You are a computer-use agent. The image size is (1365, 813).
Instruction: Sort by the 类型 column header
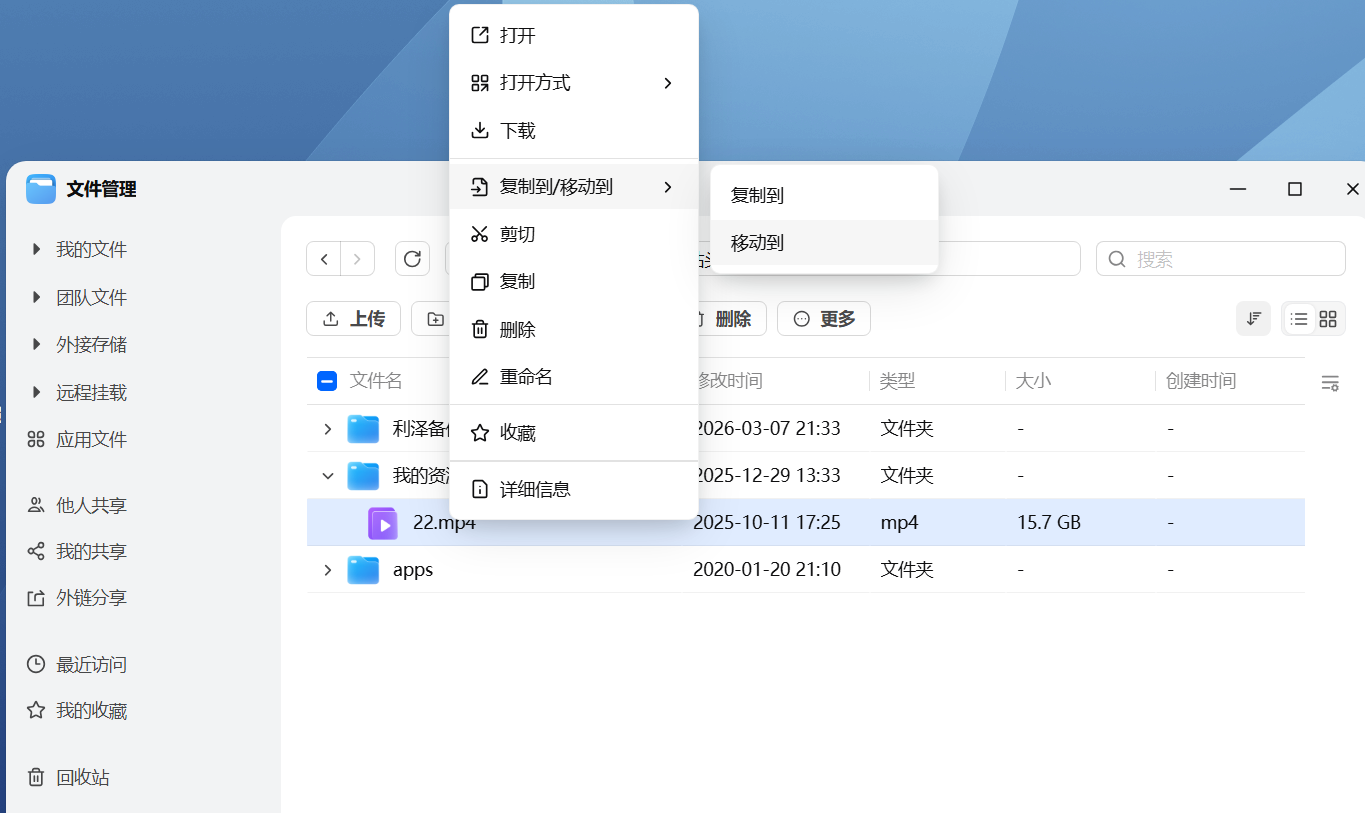pyautogui.click(x=898, y=381)
